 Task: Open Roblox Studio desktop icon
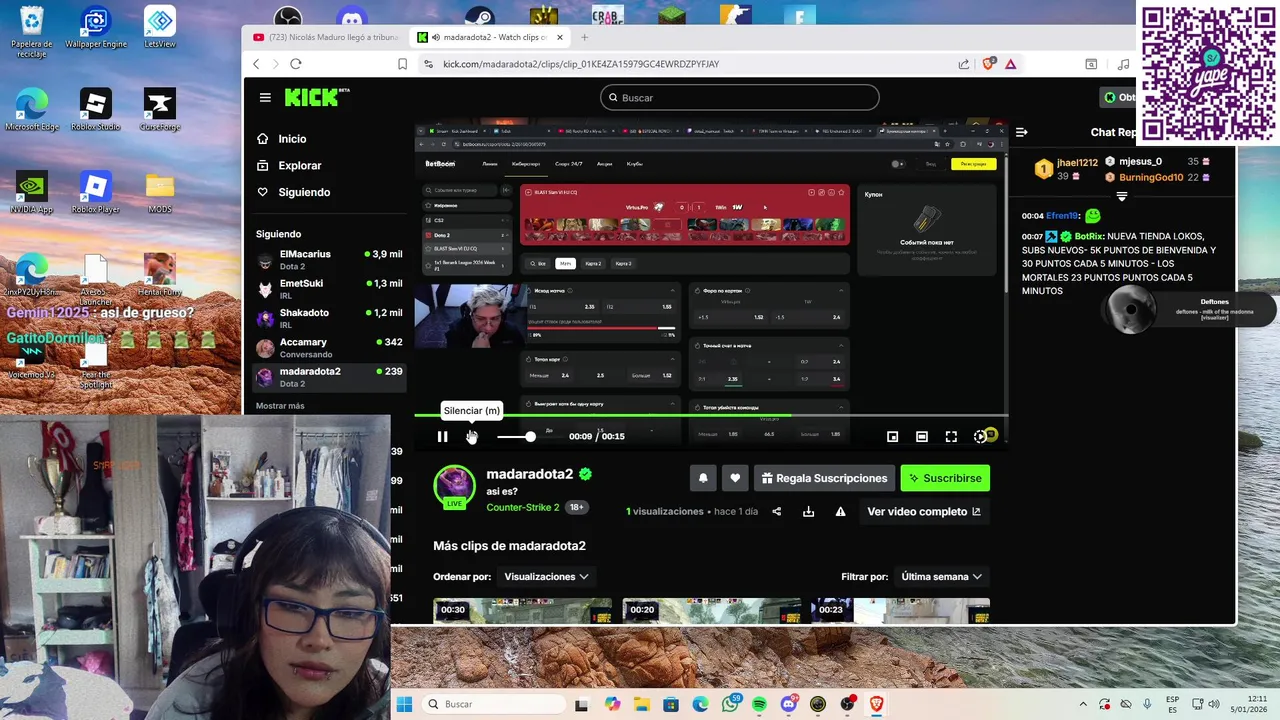(x=96, y=110)
